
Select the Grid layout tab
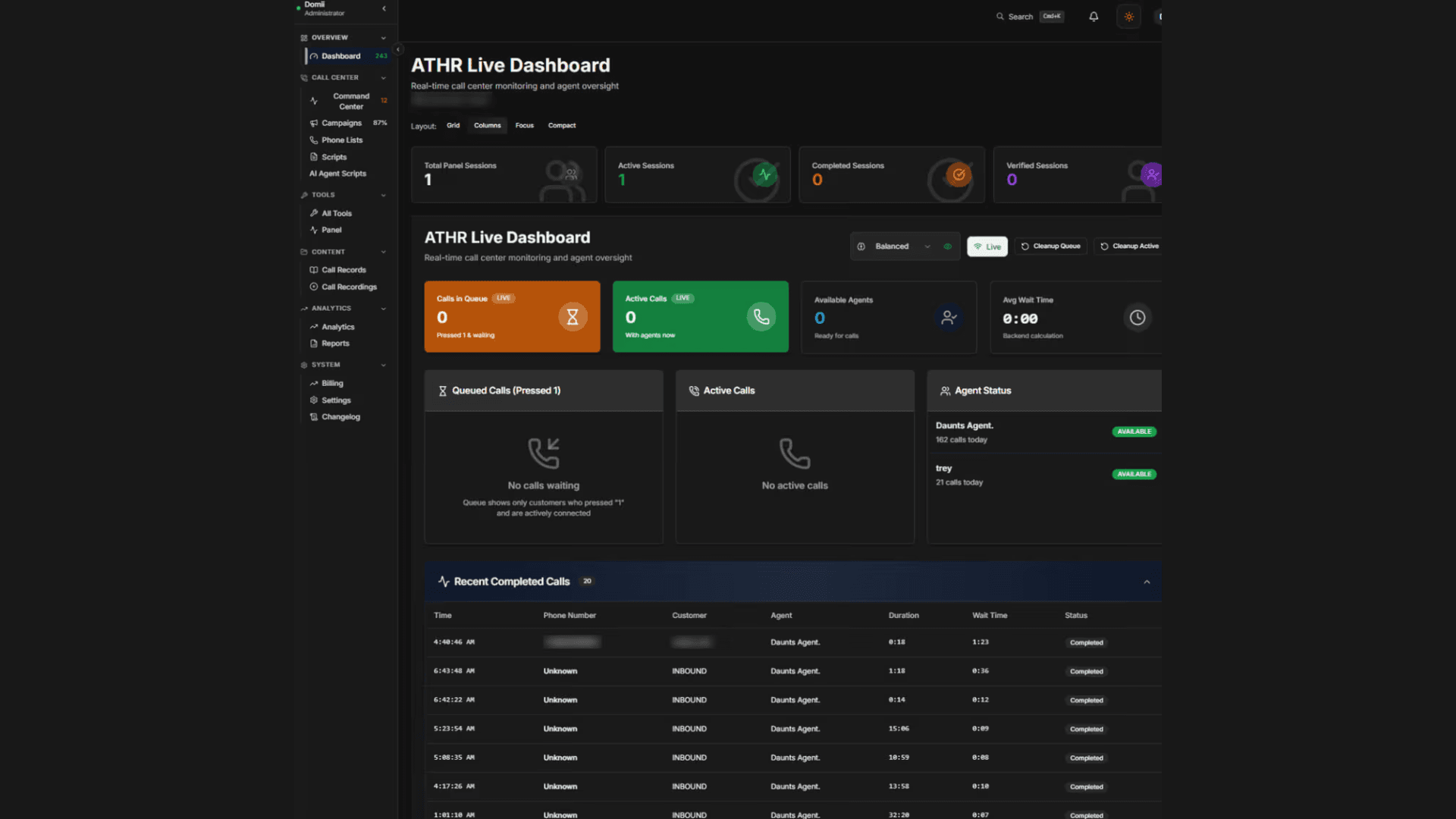(453, 126)
